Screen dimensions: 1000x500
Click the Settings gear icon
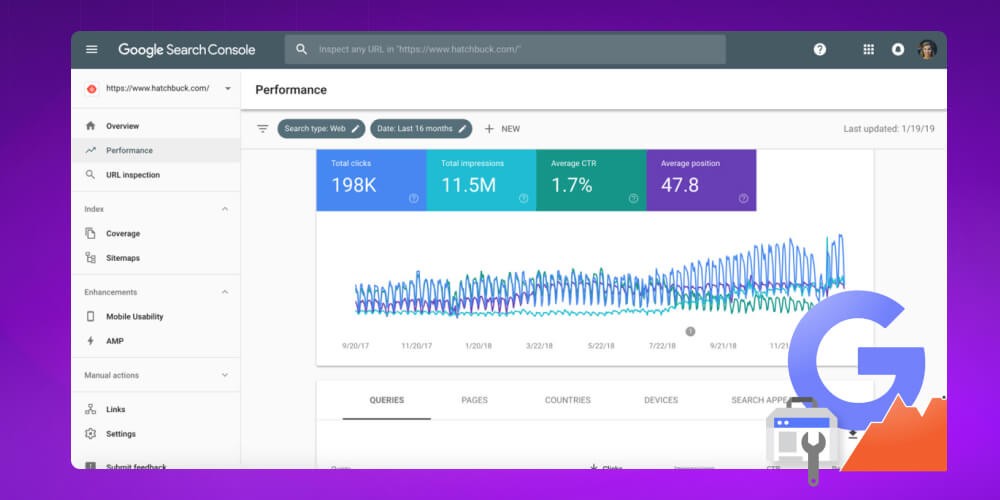coord(91,434)
